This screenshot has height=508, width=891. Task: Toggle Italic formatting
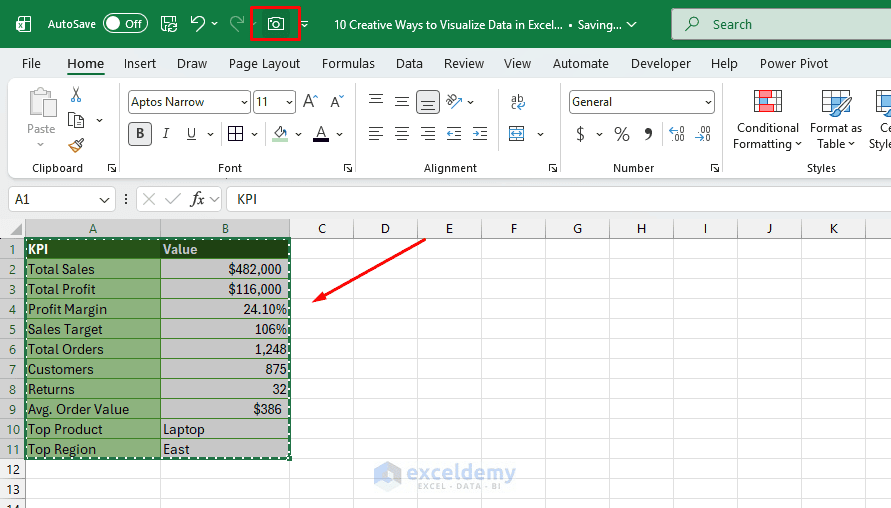coord(166,134)
